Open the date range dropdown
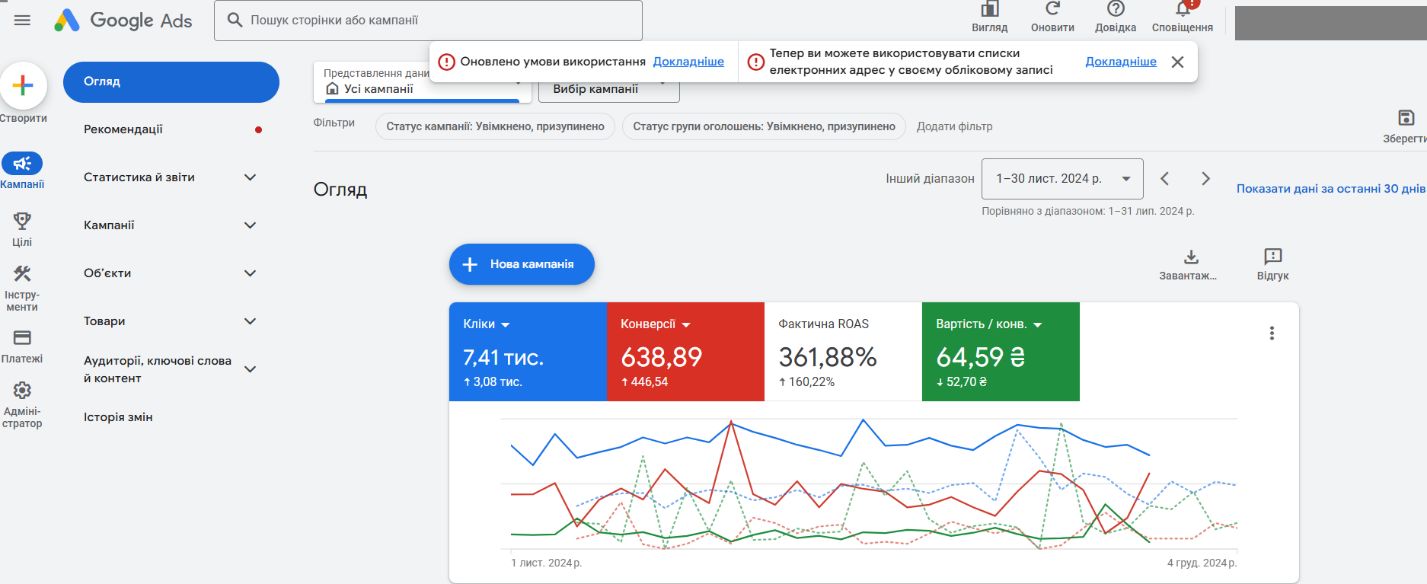This screenshot has width=1427, height=584. point(1062,179)
